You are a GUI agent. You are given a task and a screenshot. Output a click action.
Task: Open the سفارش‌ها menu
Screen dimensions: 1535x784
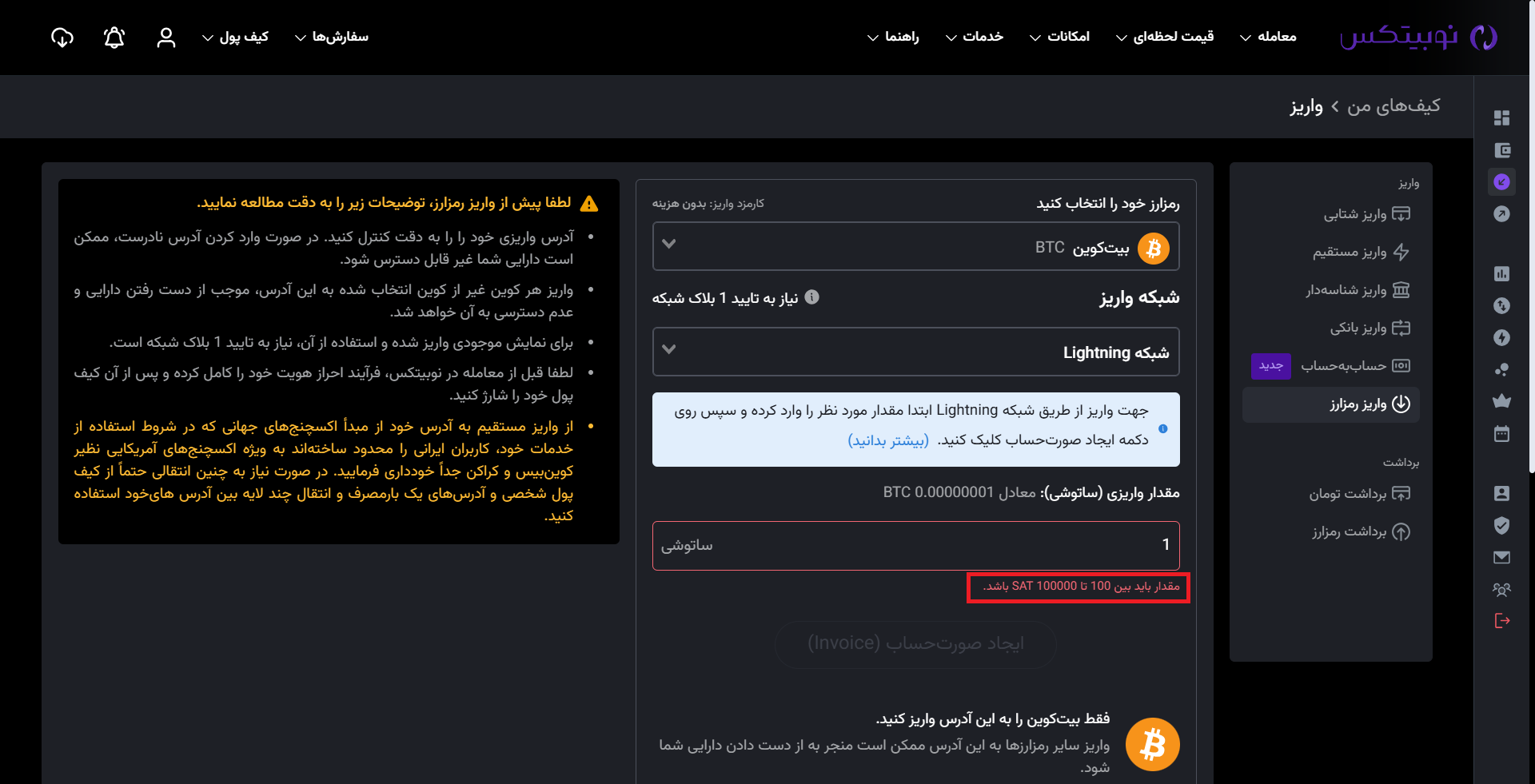coord(331,37)
